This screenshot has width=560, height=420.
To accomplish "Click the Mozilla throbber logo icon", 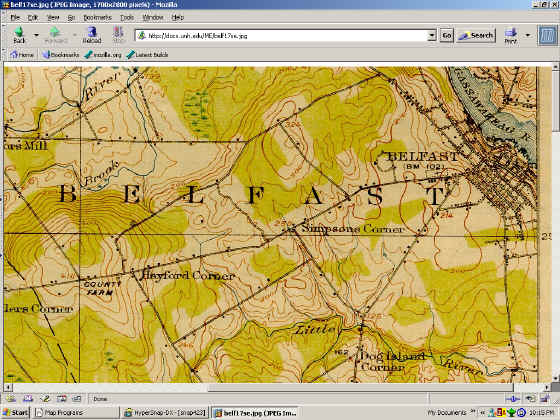I will pyautogui.click(x=548, y=35).
